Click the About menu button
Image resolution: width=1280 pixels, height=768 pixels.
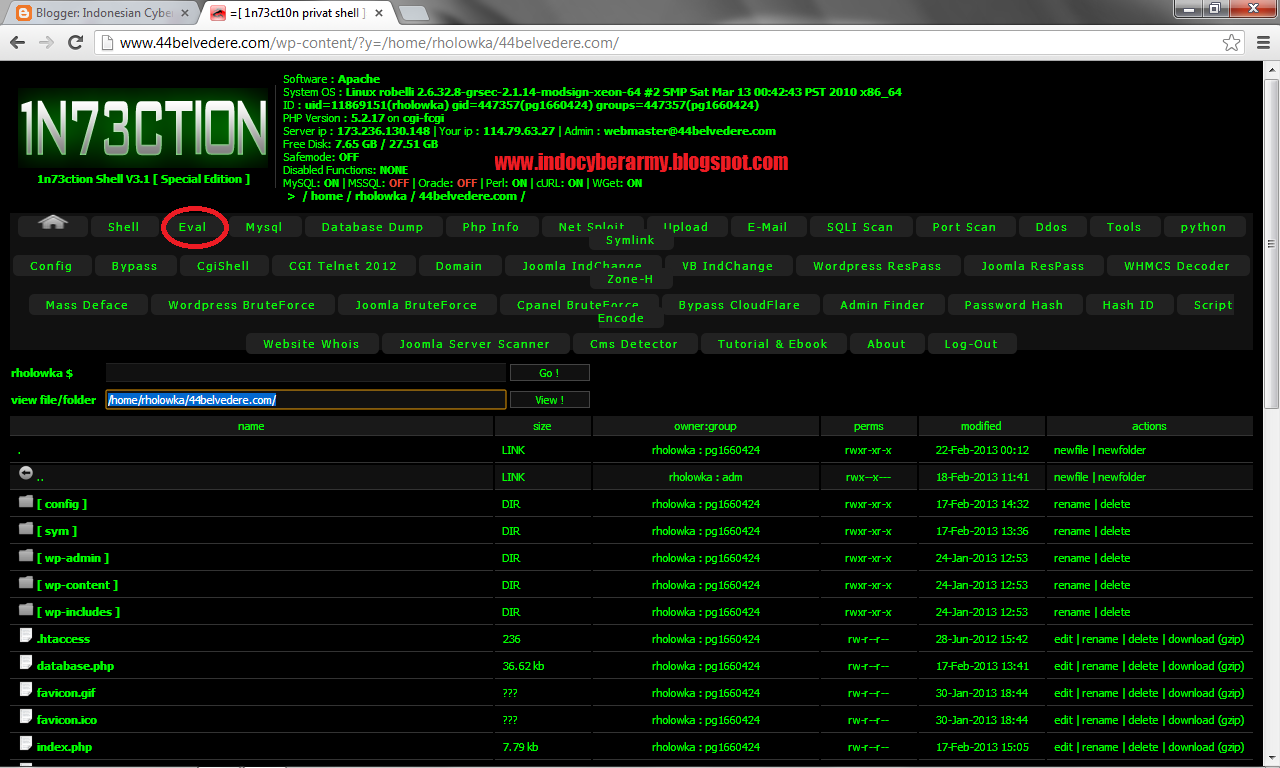click(886, 344)
